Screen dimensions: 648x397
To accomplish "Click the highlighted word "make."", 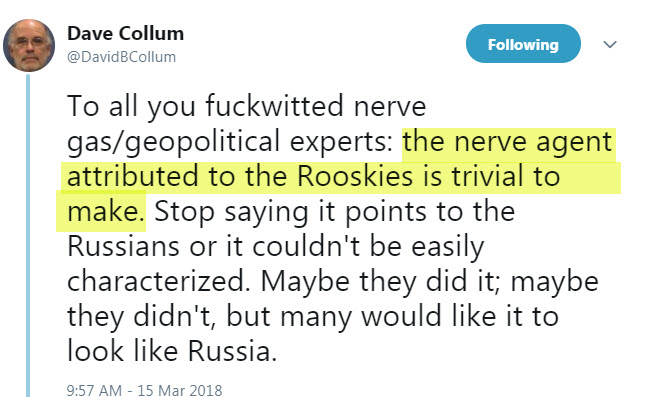I will click(105, 212).
